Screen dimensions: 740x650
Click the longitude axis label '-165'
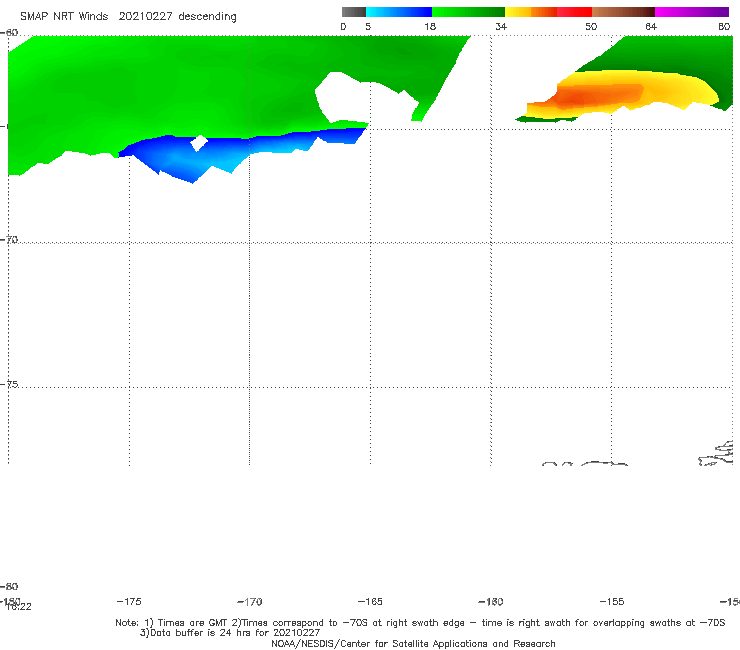click(x=370, y=602)
